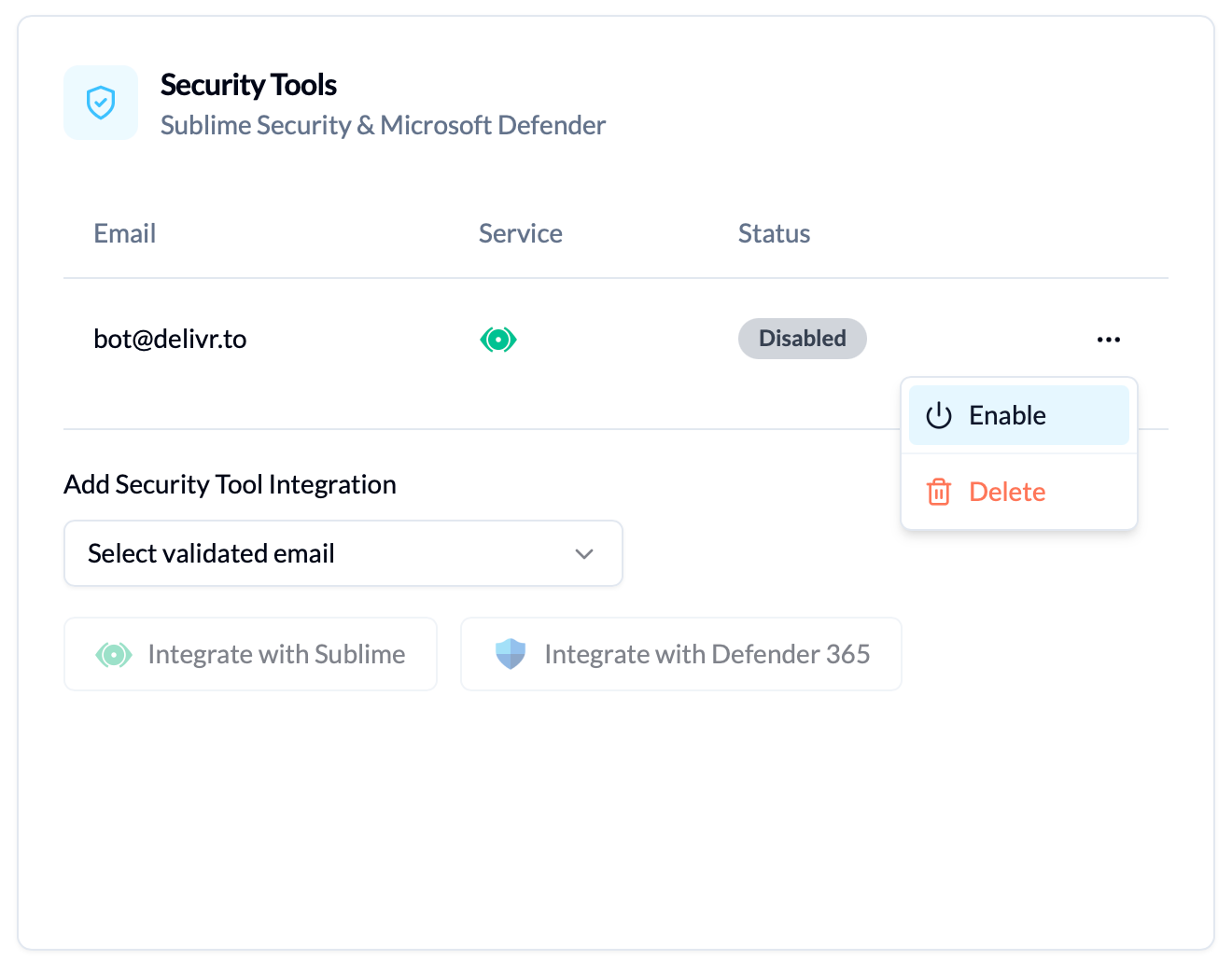1232x974 pixels.
Task: Select the email bot@delivr.to in the table
Action: (x=170, y=339)
